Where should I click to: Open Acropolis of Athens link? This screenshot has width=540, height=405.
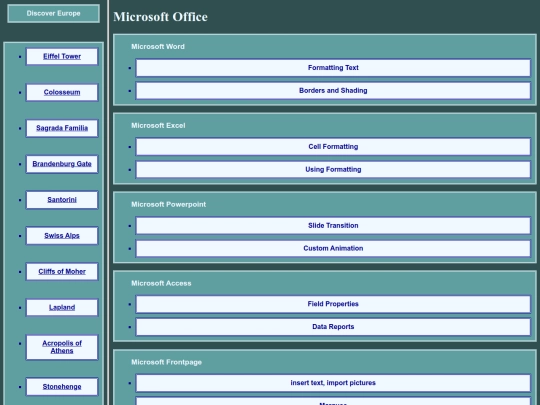(x=62, y=347)
